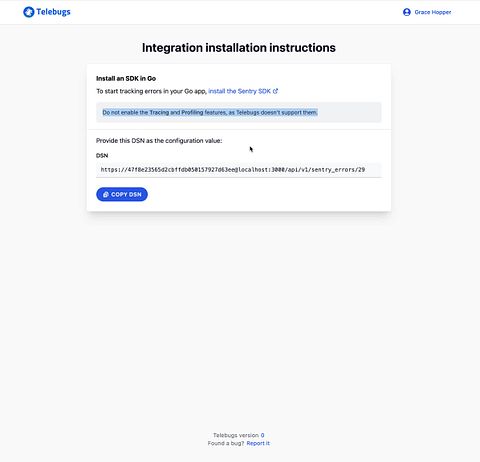The width and height of the screenshot is (480, 462).
Task: Focus the DSN URL input field
Action: click(x=239, y=170)
